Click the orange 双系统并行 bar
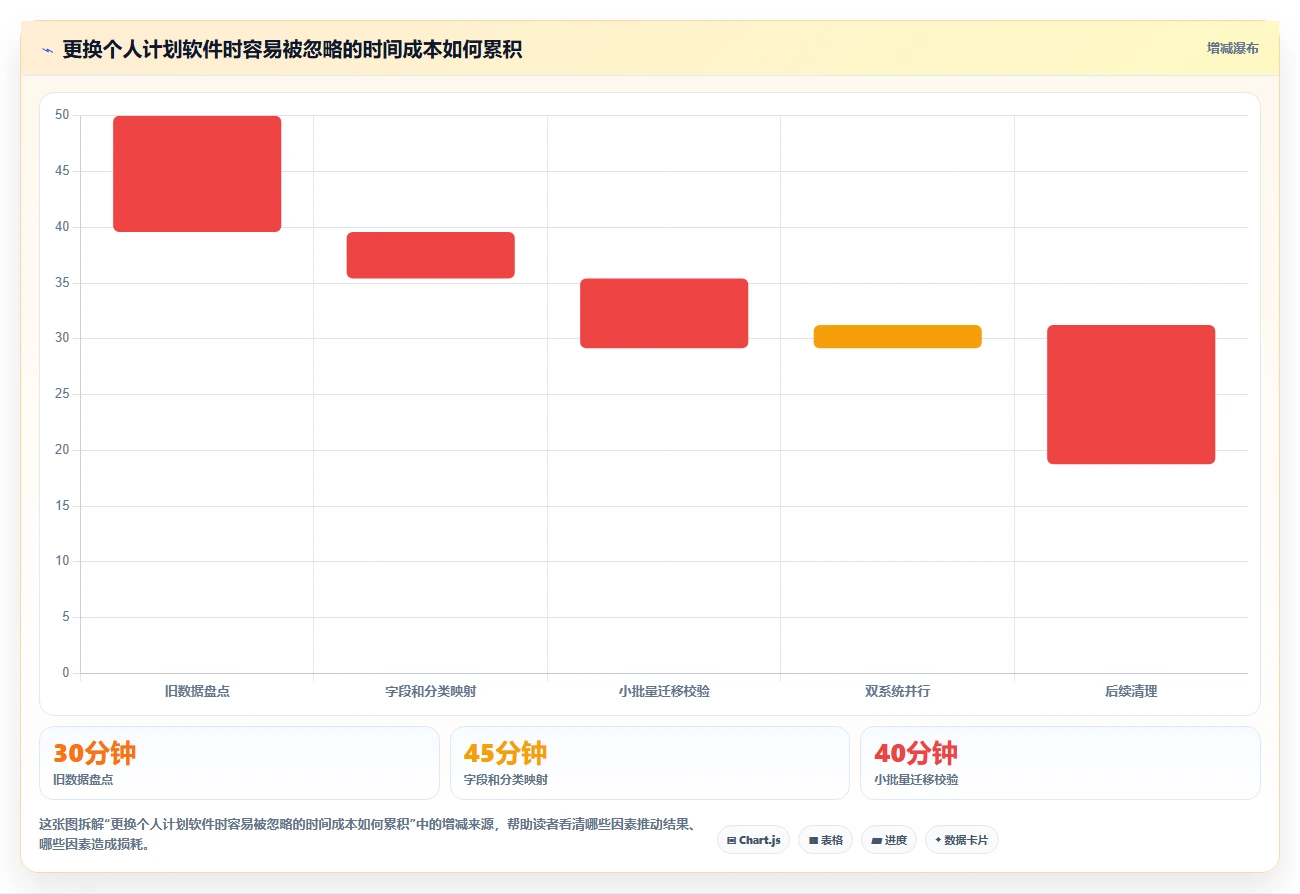Screen dimensions: 1300x894 click(898, 337)
